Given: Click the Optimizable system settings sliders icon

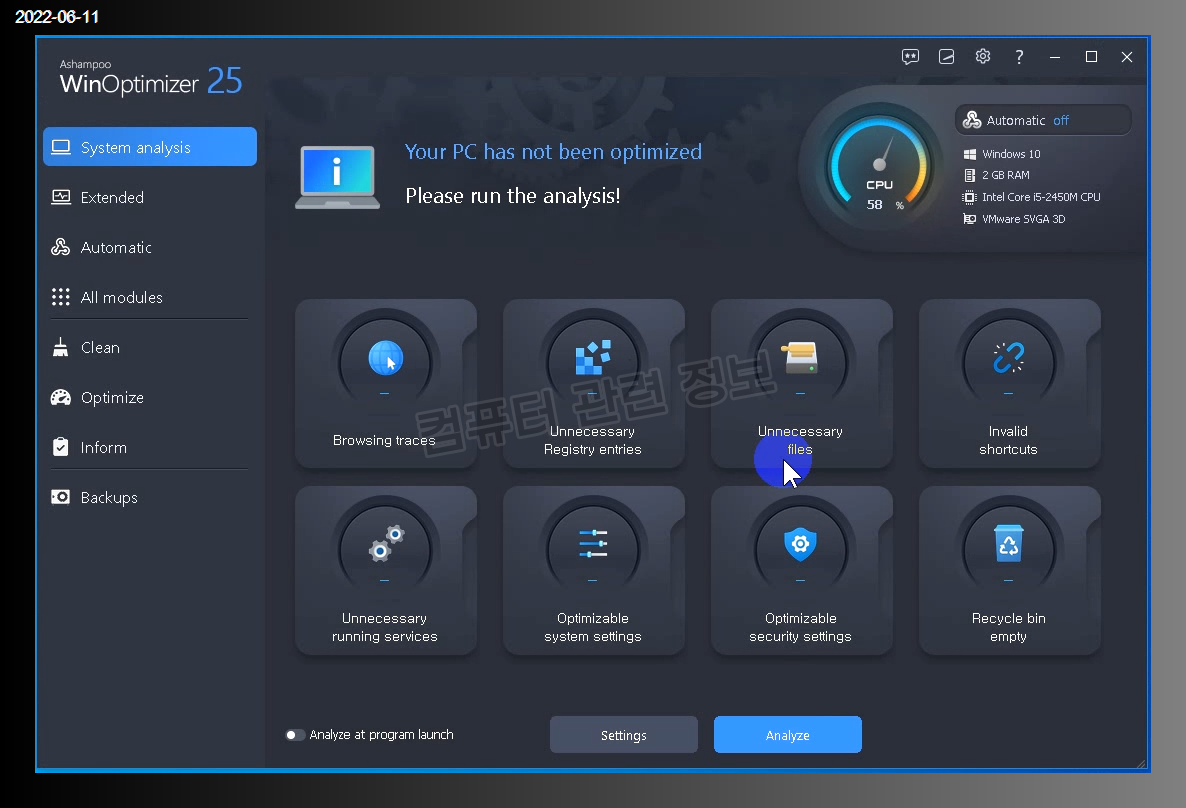Looking at the screenshot, I should click(x=593, y=544).
